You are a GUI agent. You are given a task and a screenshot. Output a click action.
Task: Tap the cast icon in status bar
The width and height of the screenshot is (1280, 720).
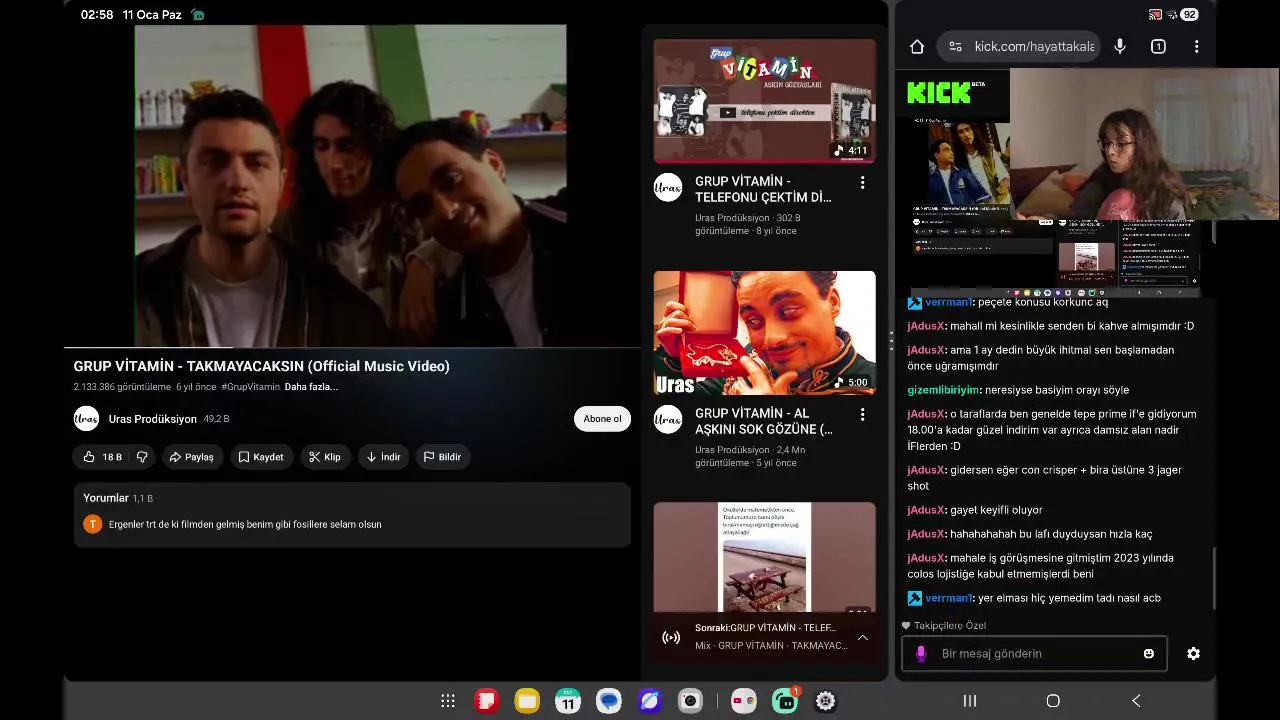(x=1155, y=15)
